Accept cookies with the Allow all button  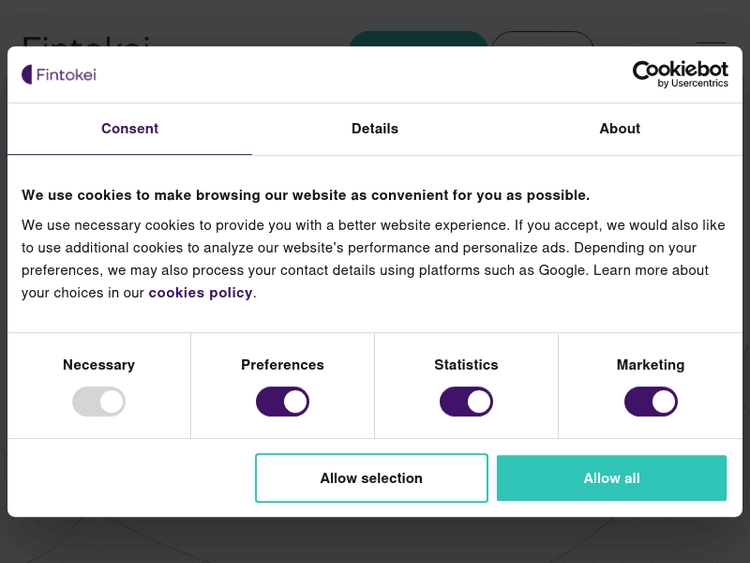(611, 478)
